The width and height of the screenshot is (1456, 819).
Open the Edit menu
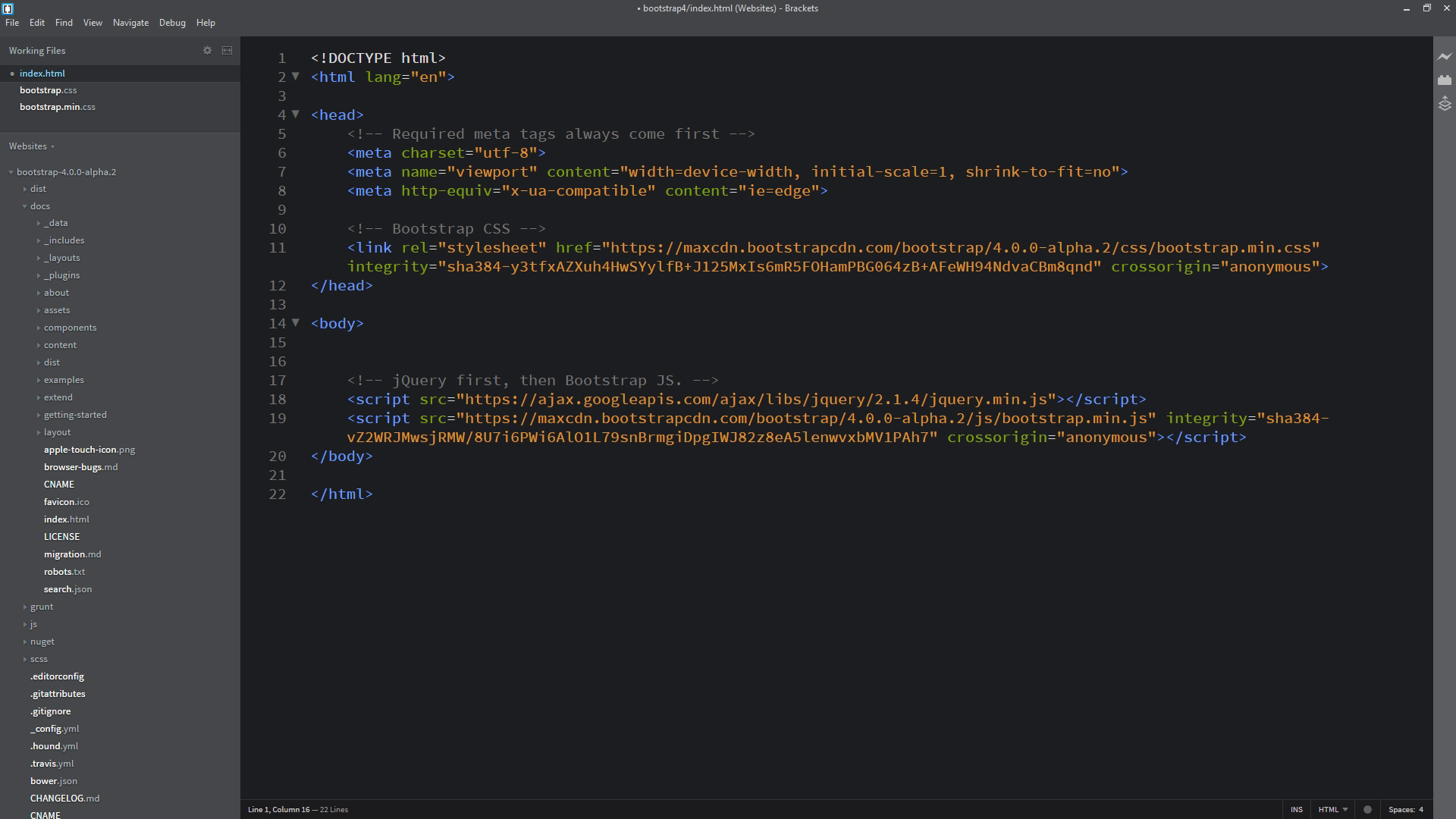click(37, 23)
